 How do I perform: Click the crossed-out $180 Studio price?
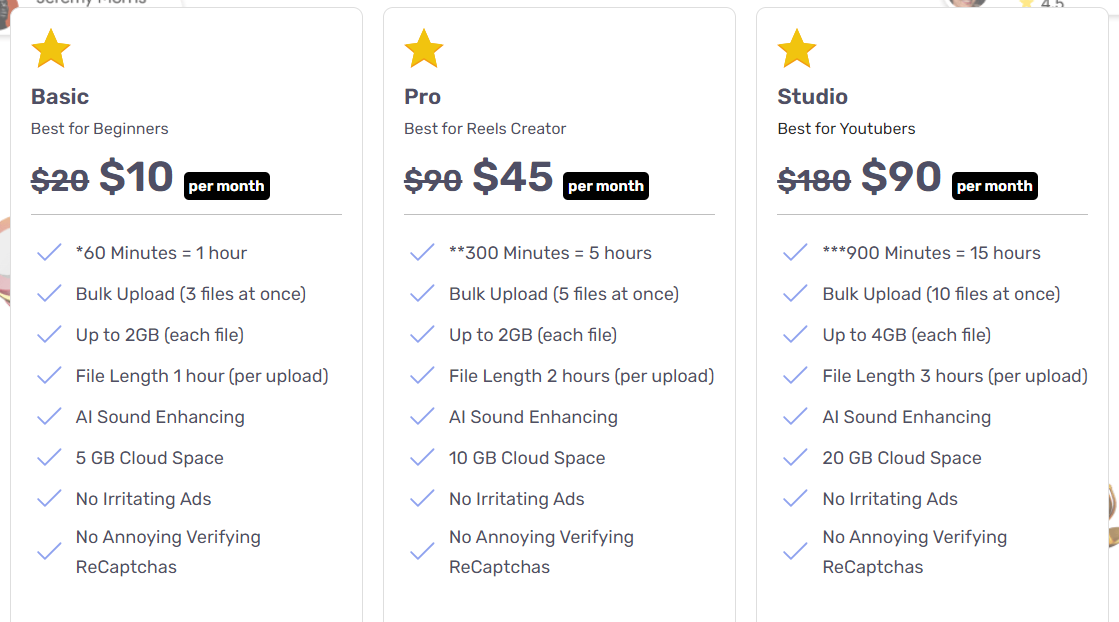click(x=814, y=180)
